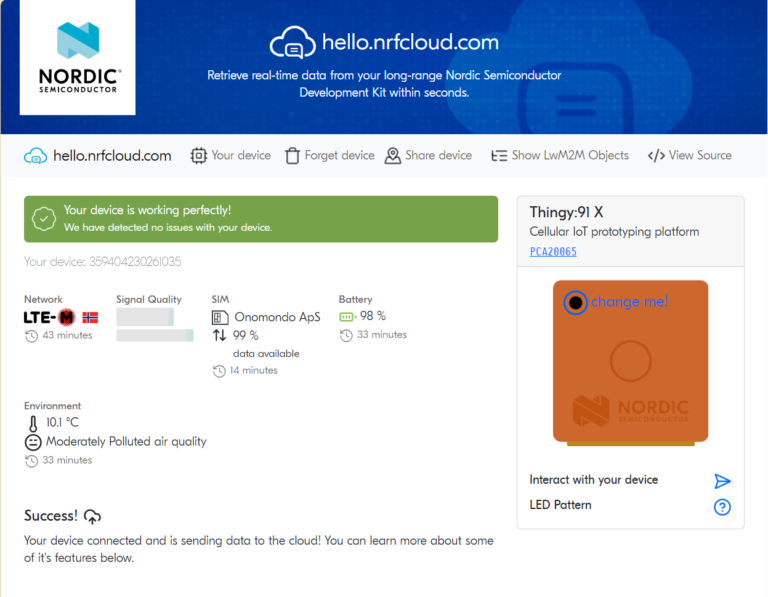Open the Your device menu item
This screenshot has width=768, height=597.
pos(231,156)
